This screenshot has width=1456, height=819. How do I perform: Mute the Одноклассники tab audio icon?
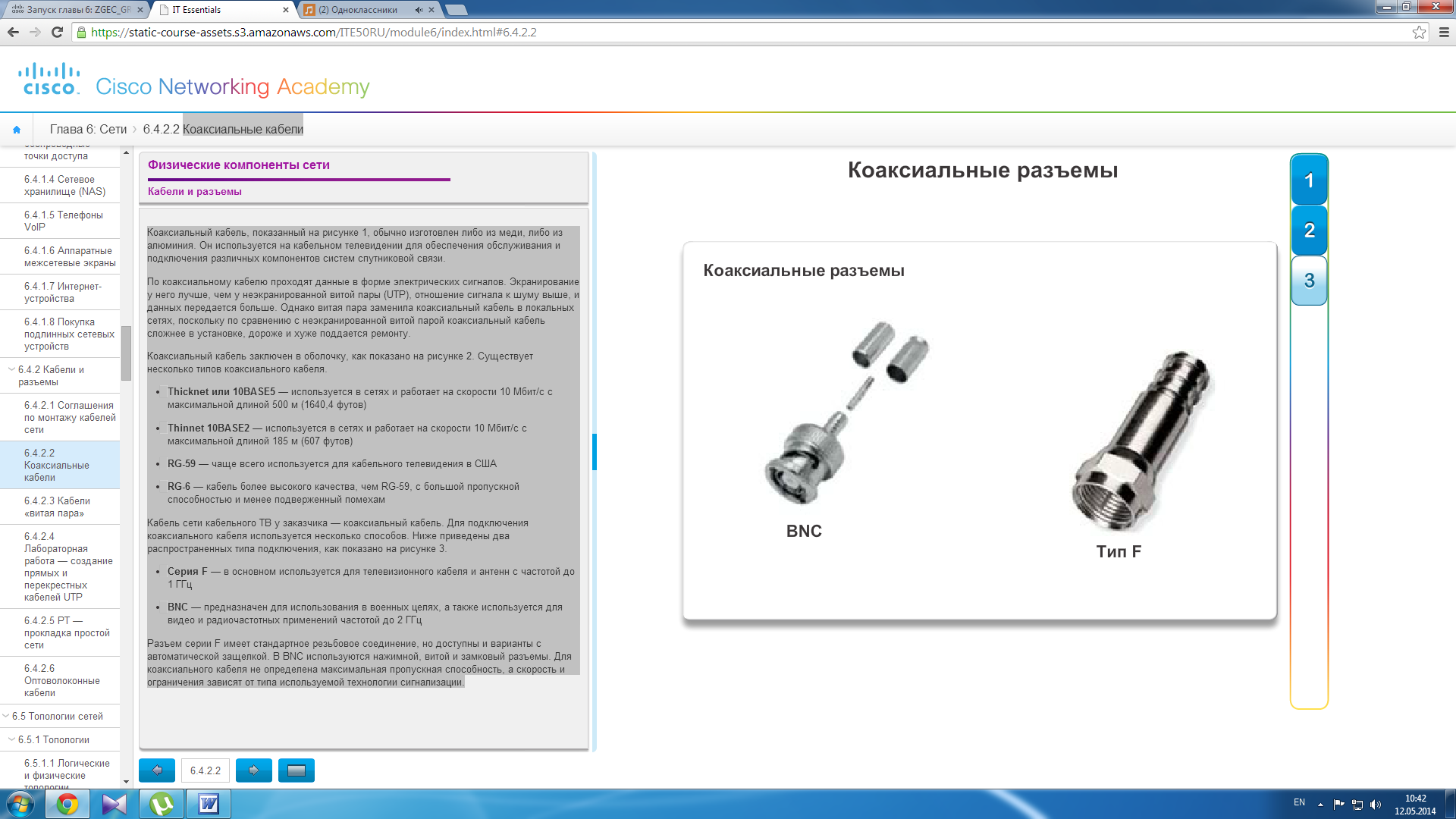(x=419, y=10)
